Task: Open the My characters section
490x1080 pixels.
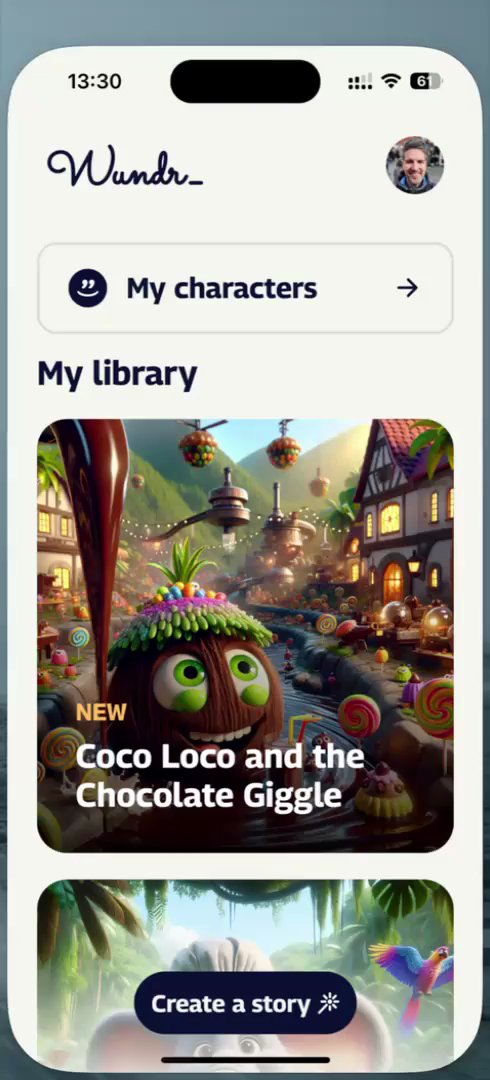Action: (x=245, y=288)
